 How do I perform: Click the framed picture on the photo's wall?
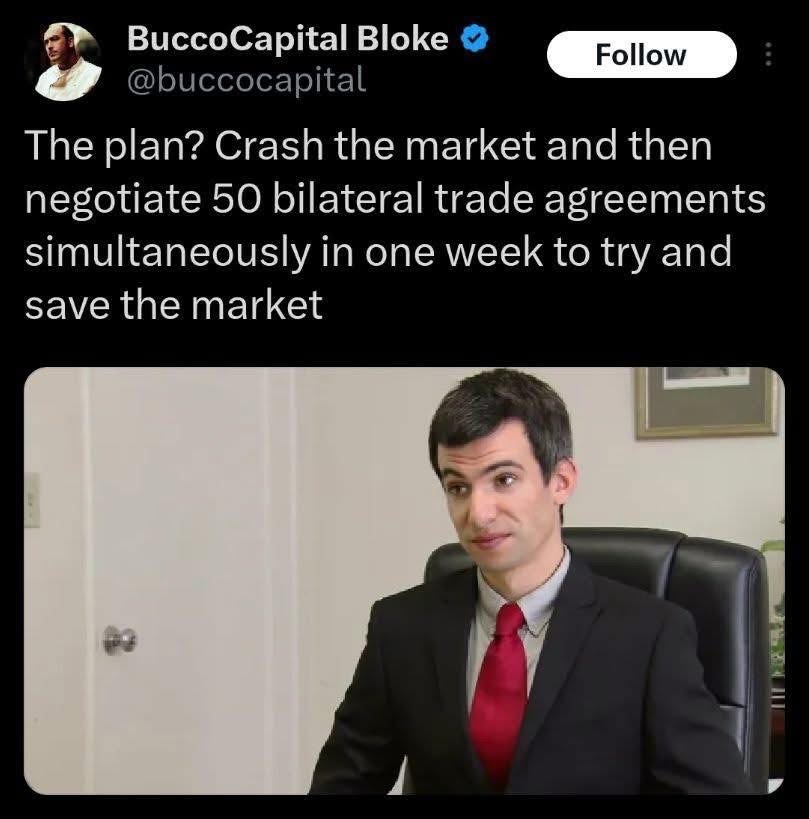click(707, 403)
